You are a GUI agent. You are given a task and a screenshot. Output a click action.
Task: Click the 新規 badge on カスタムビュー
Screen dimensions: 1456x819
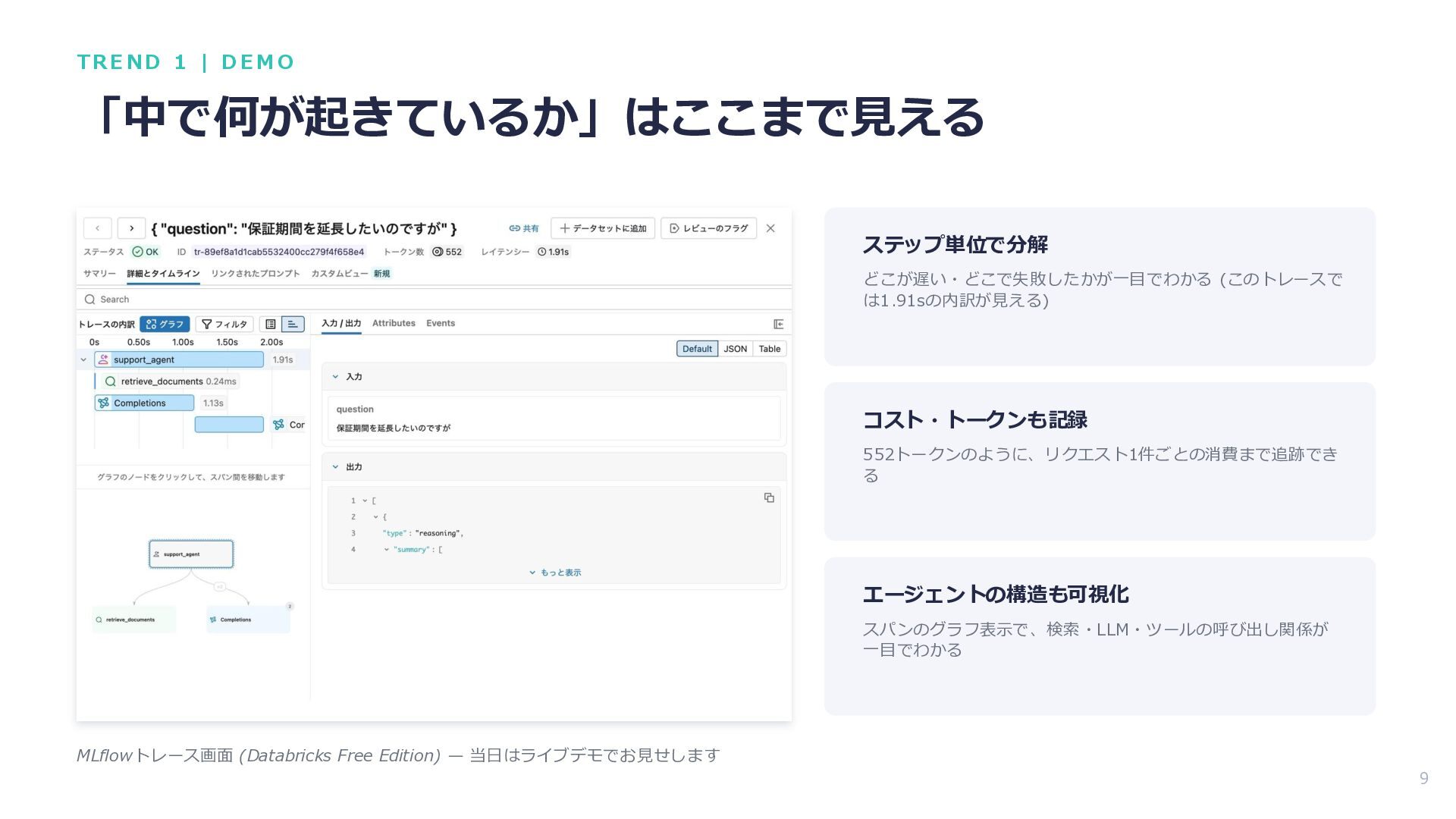pos(381,274)
